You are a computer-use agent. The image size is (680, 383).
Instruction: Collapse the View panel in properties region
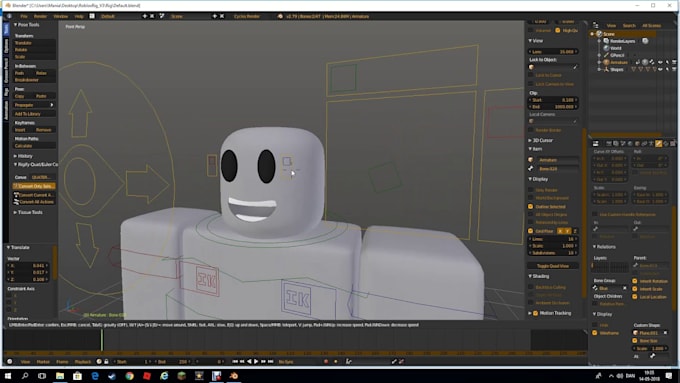(x=536, y=40)
